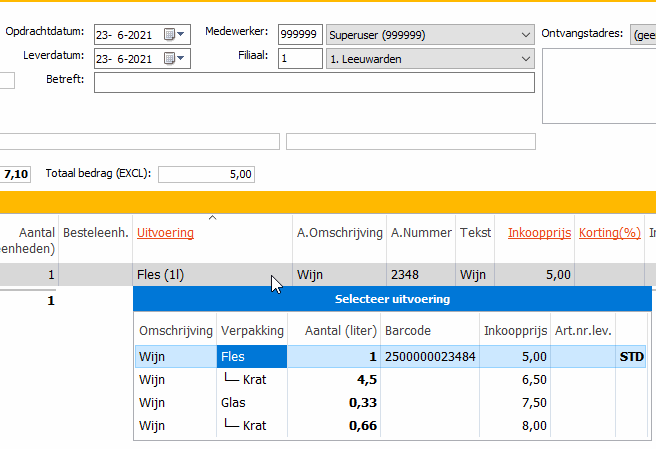The height and width of the screenshot is (449, 656).
Task: Sort by the Uitvoering column header
Action: point(165,233)
